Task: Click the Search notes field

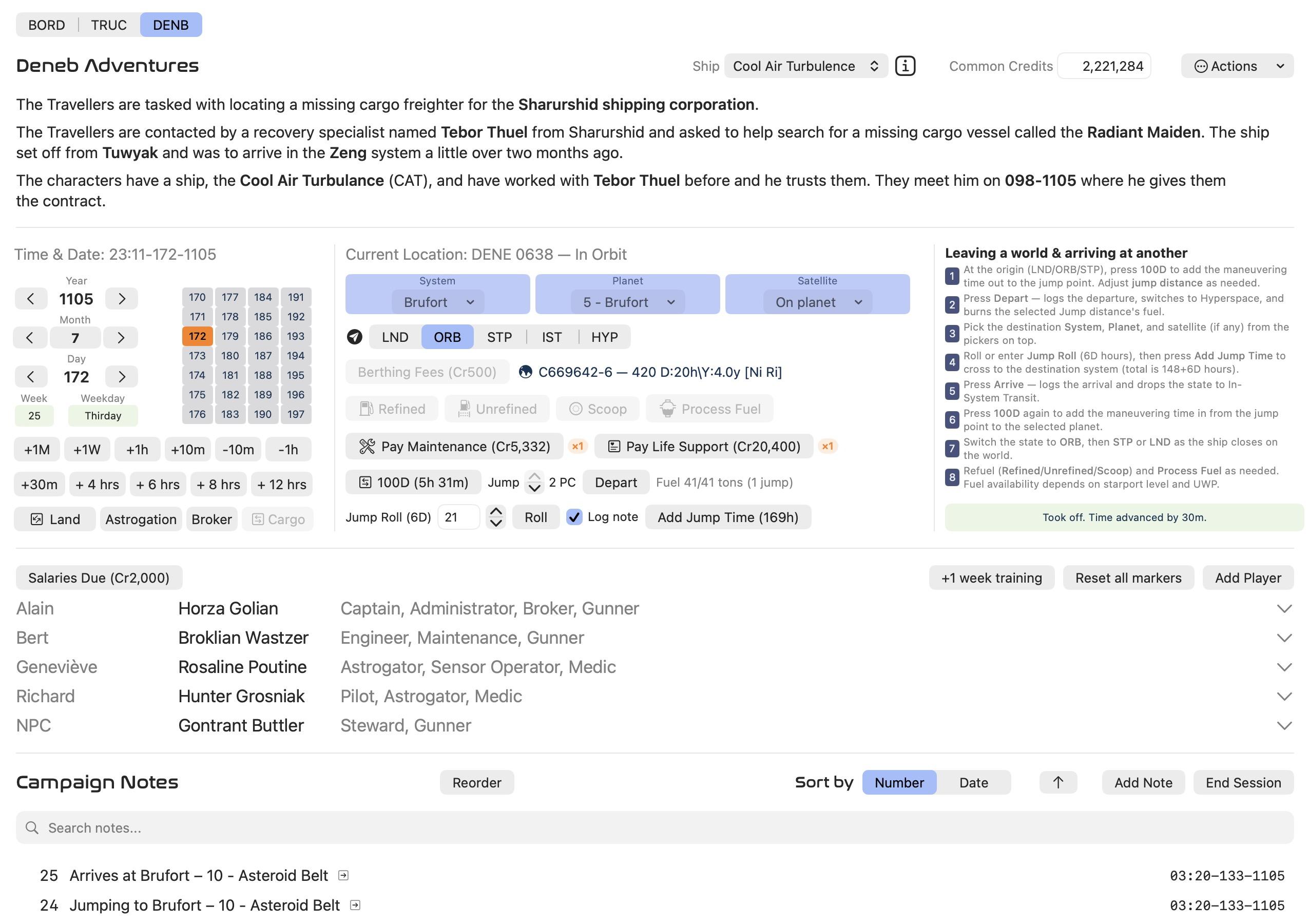Action: click(x=655, y=827)
